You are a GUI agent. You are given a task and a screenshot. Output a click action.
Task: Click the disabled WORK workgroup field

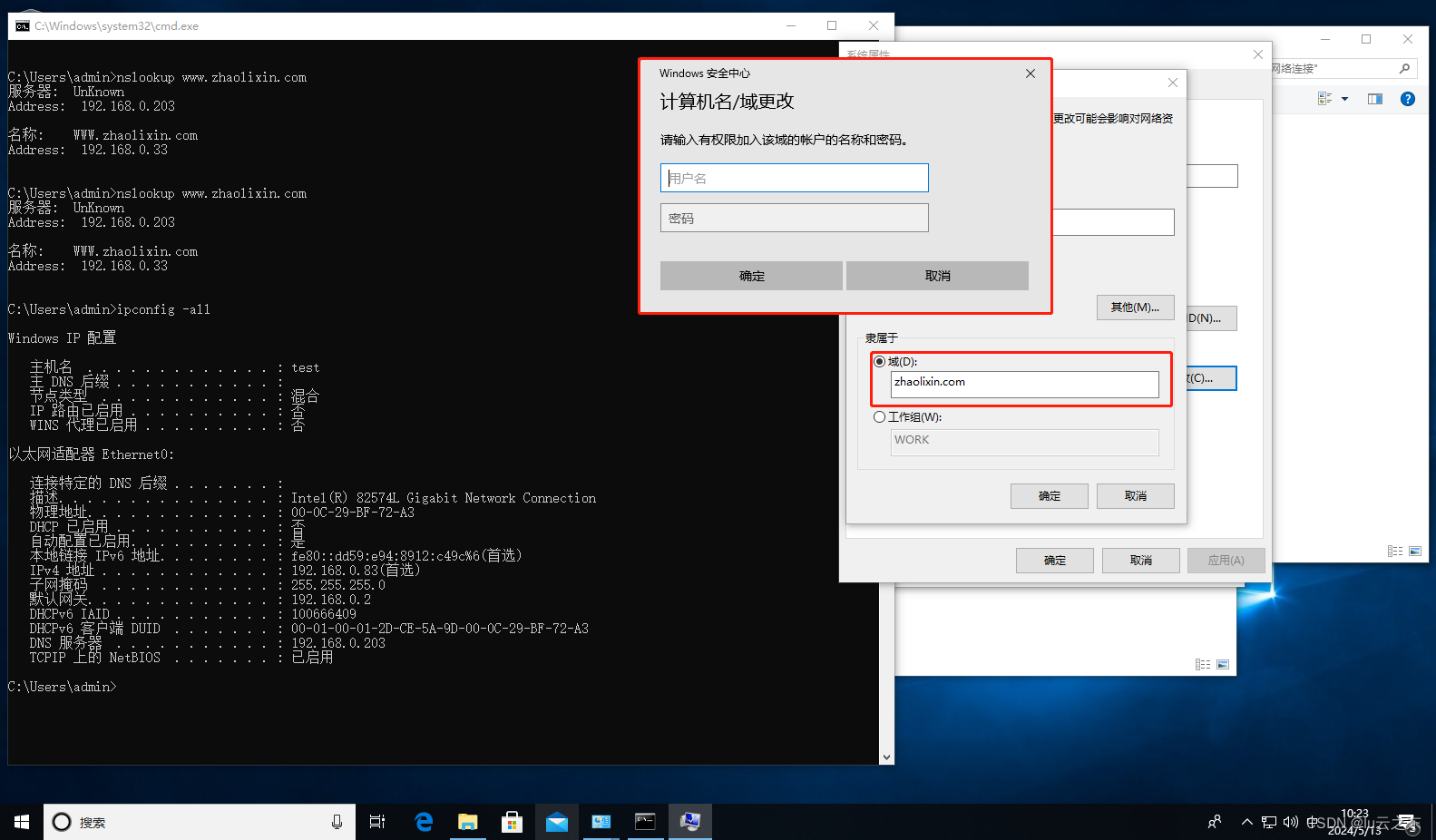click(1024, 442)
